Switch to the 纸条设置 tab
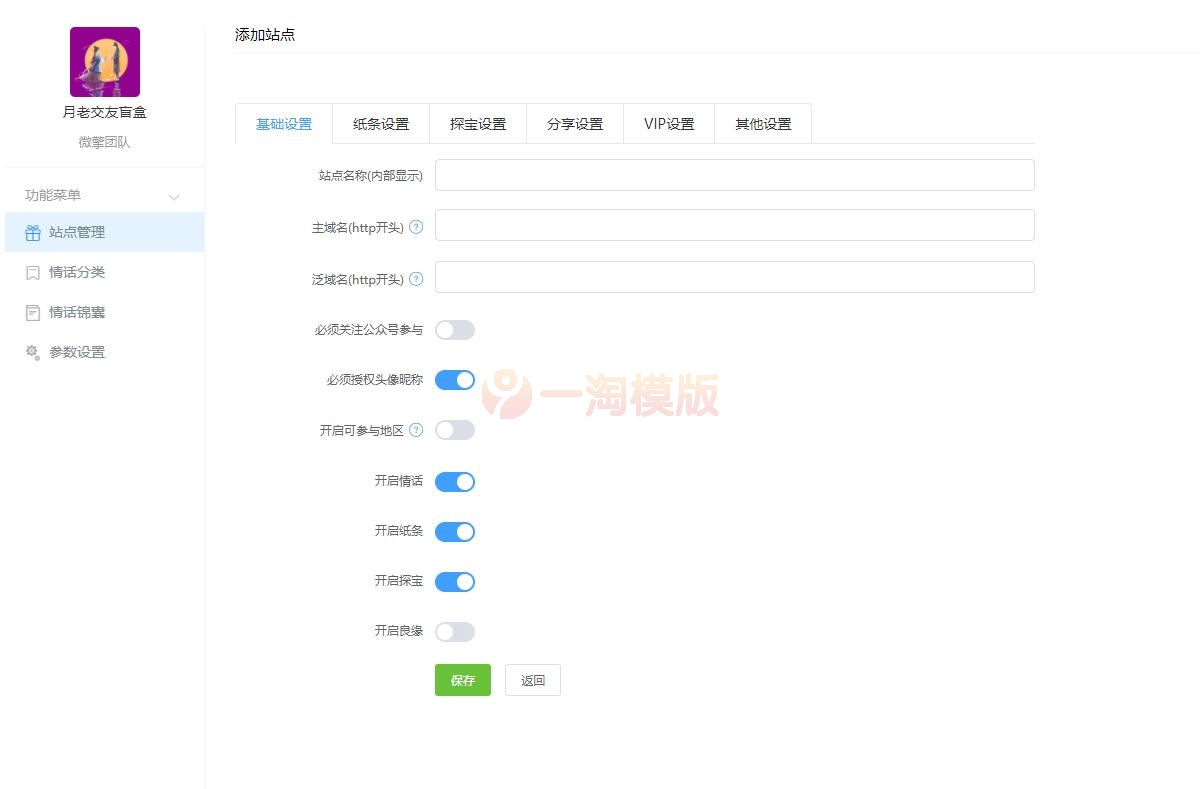 [380, 123]
